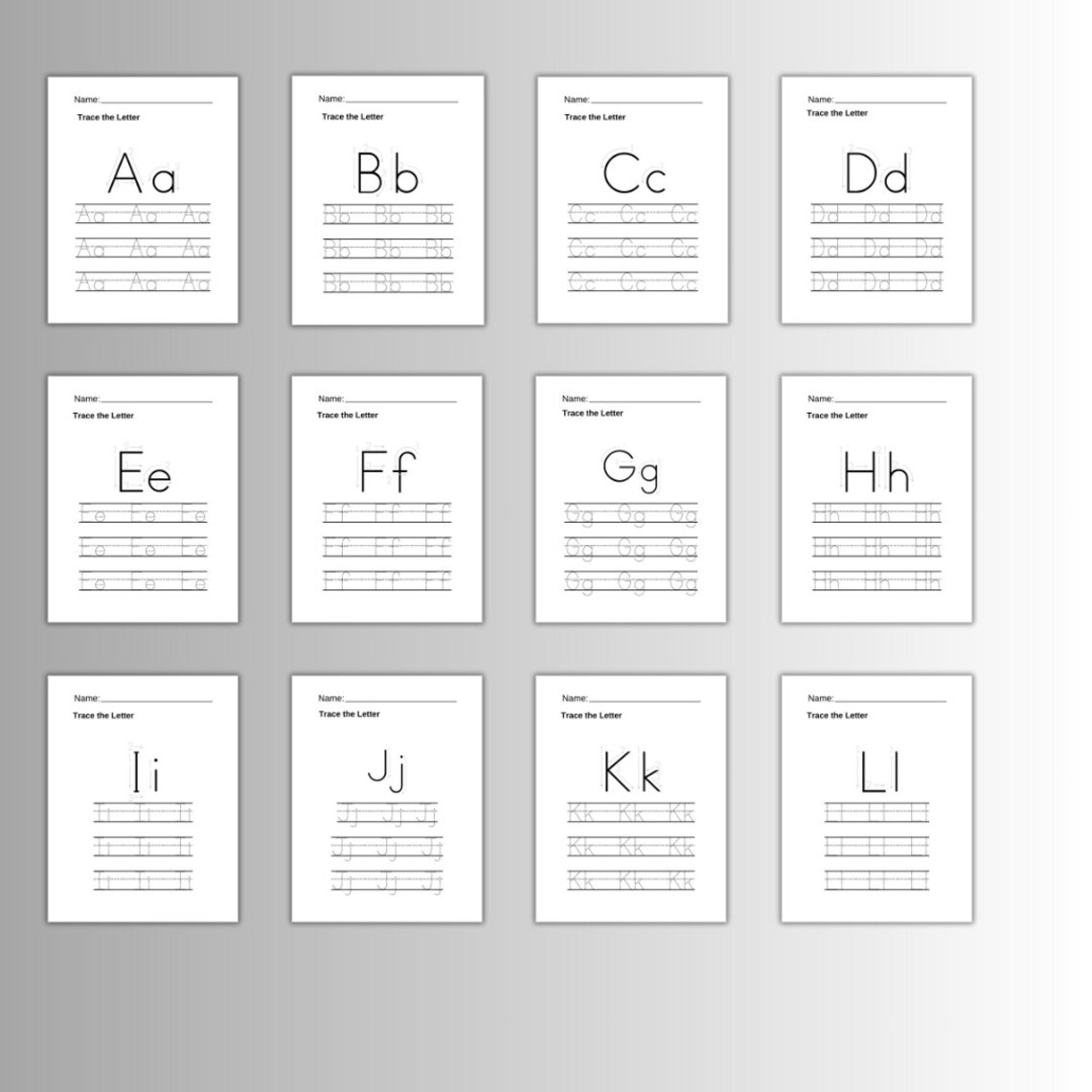Select the Ii worksheet in the bottom row
The width and height of the screenshot is (1092, 1092).
click(144, 798)
